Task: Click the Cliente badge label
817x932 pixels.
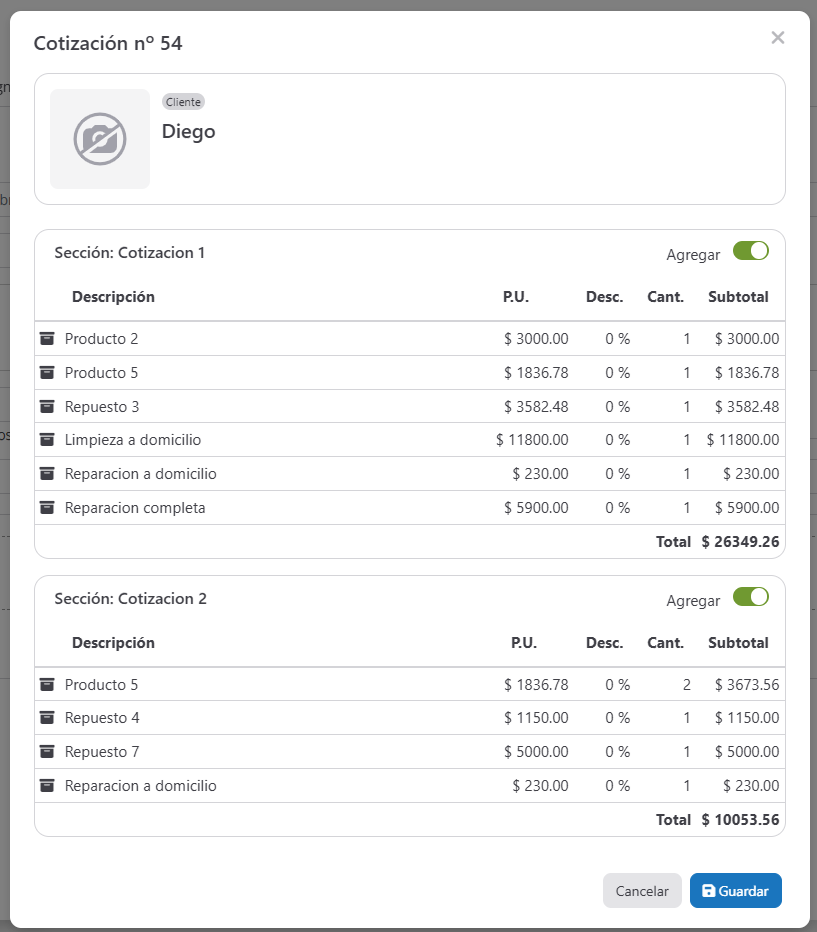Action: (183, 102)
